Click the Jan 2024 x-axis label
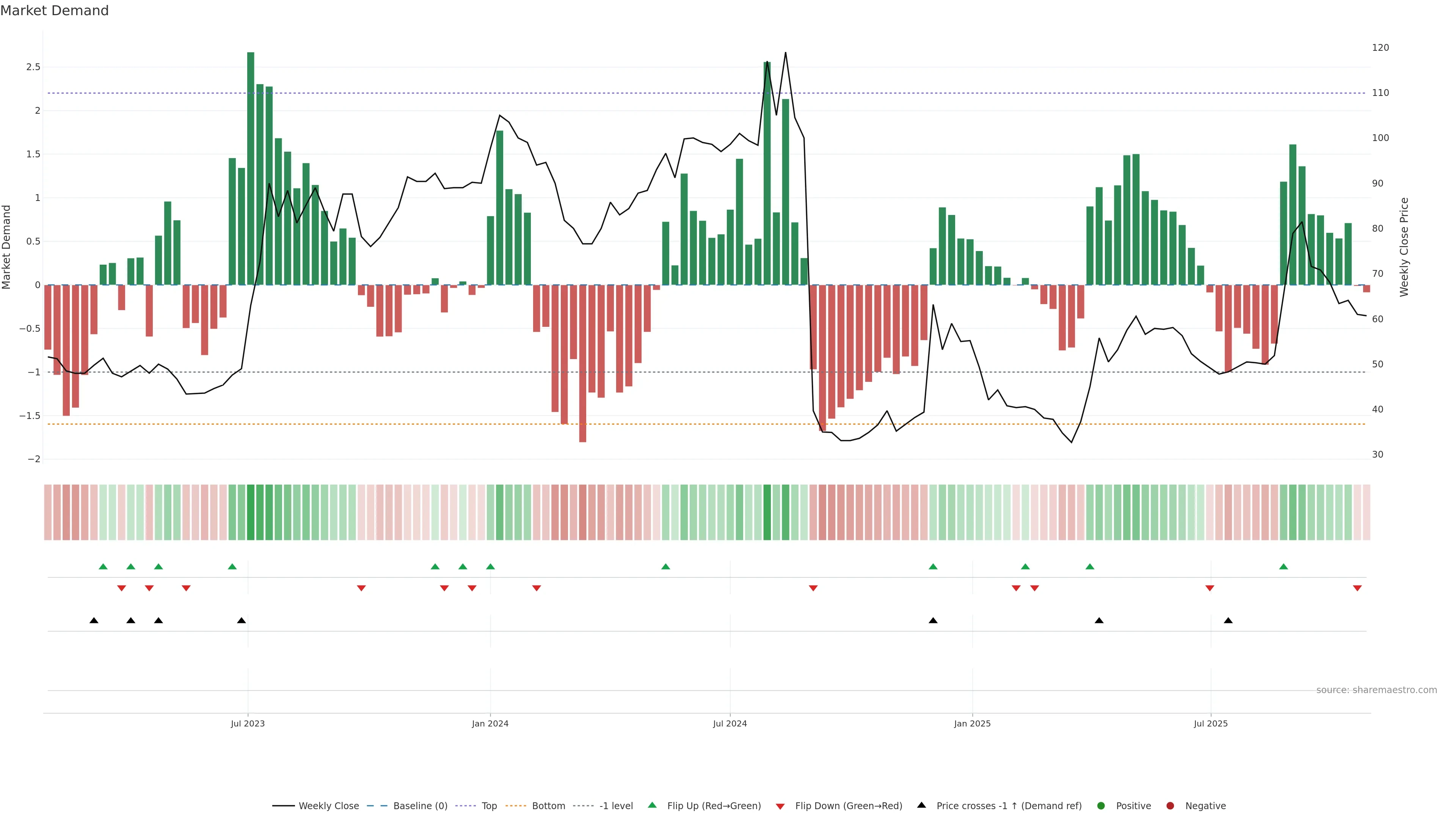Image resolution: width=1456 pixels, height=819 pixels. [x=490, y=723]
